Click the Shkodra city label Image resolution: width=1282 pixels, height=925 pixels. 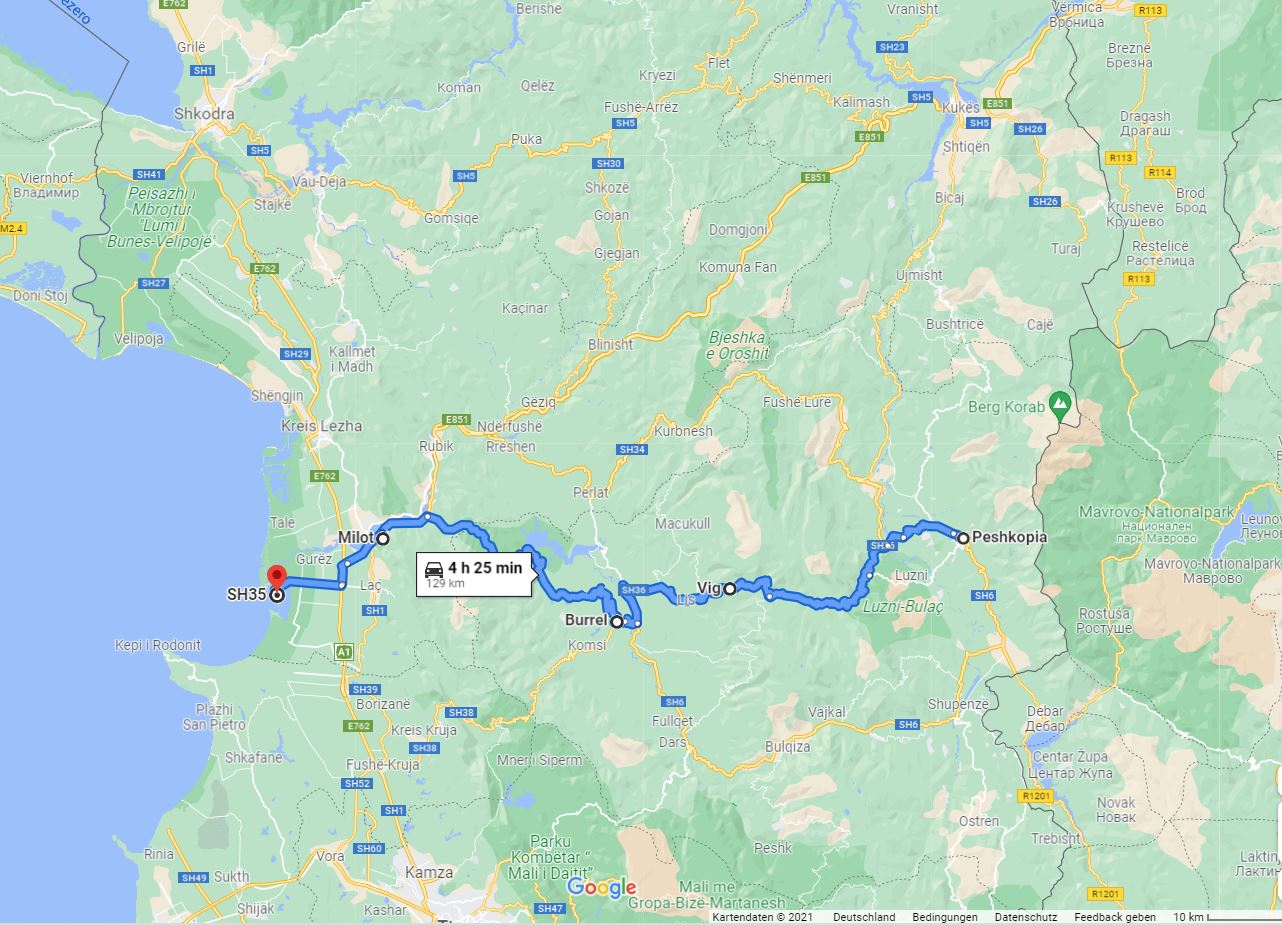coord(204,114)
